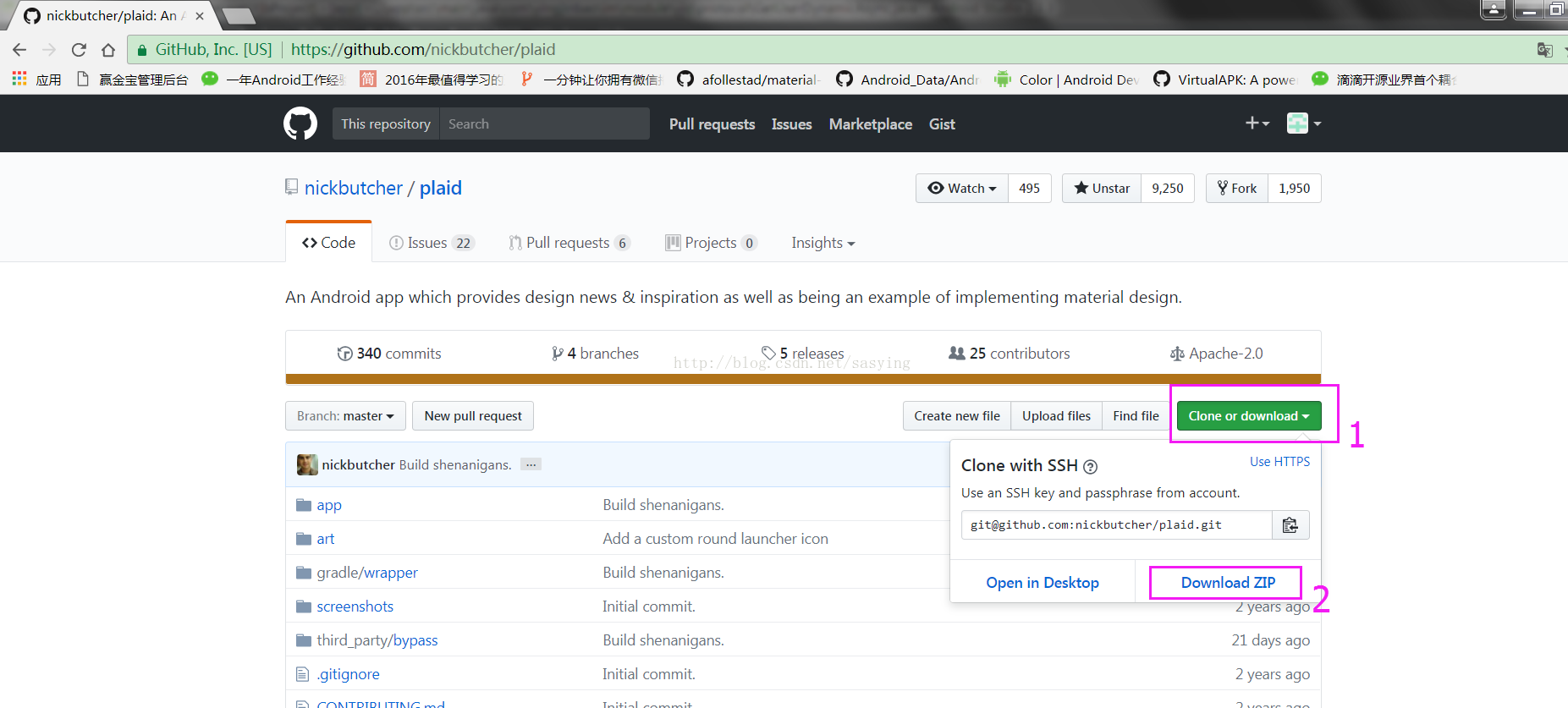View the 1,950 forks count
This screenshot has width=1568, height=708.
tap(1295, 189)
